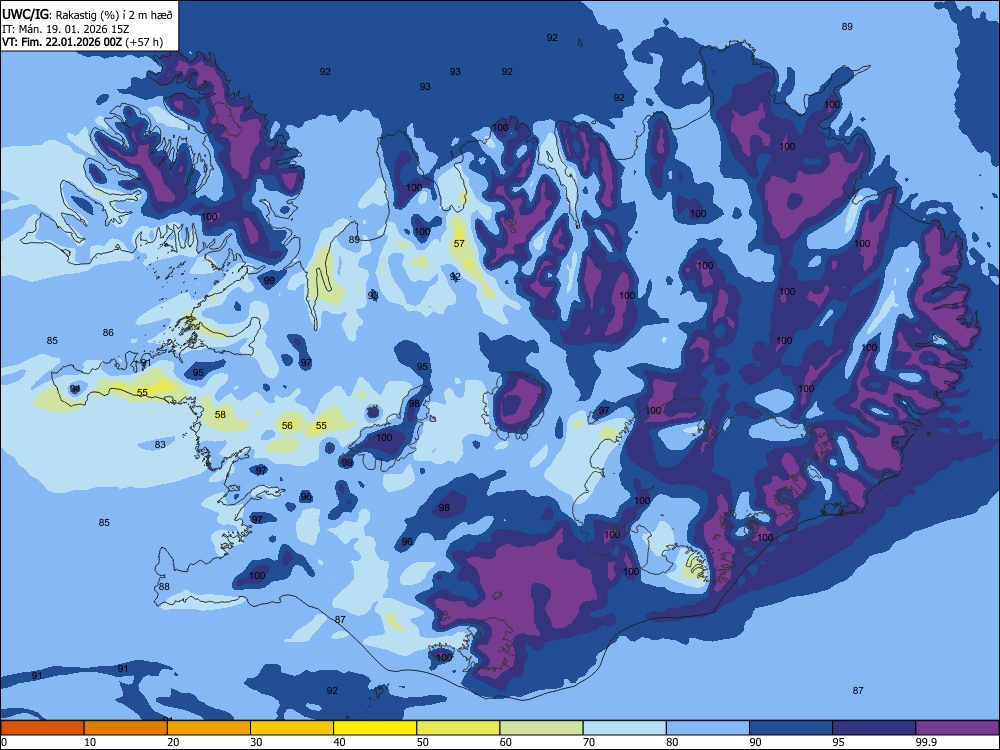Image resolution: width=1000 pixels, height=750 pixels.
Task: Click the dark orange 0–10 legend swatch
Action: click(42, 728)
